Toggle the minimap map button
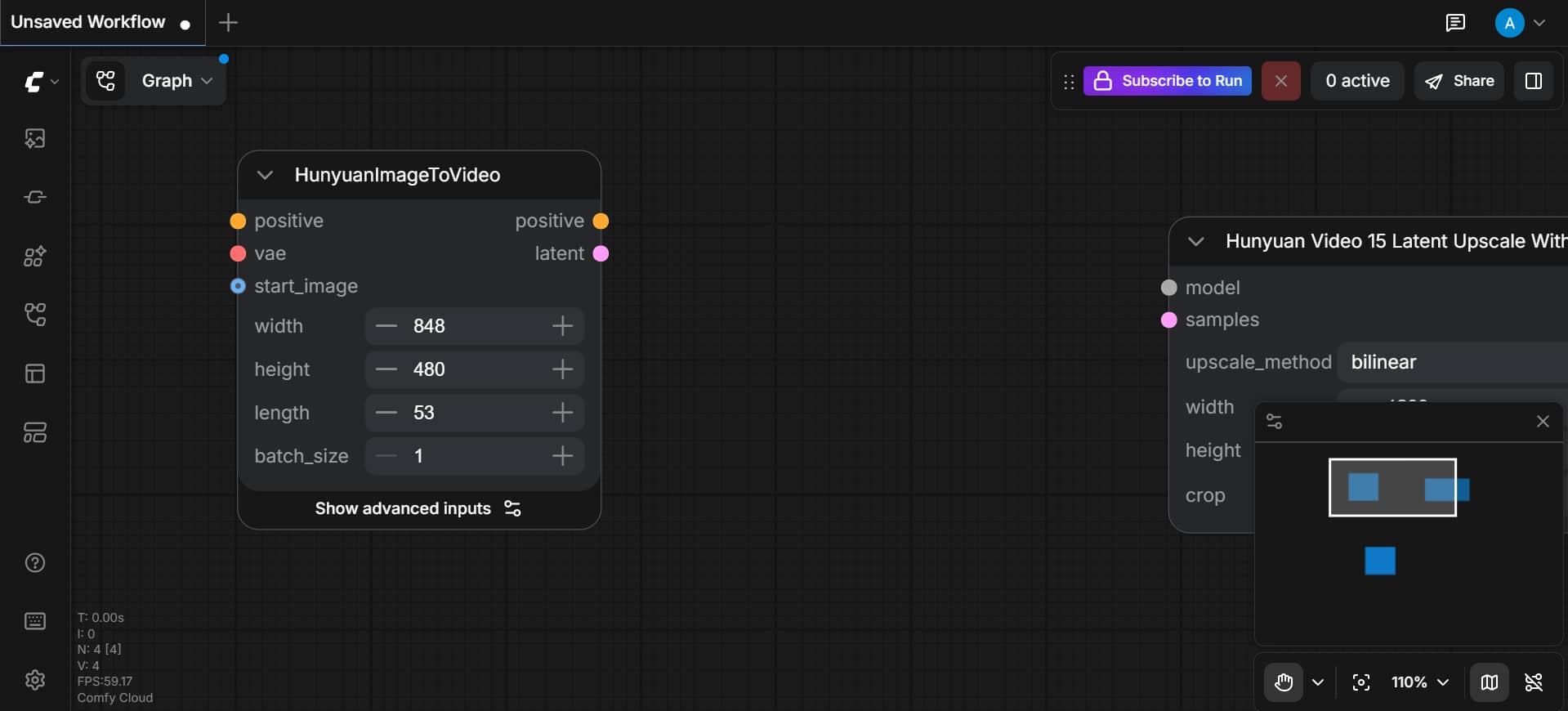1568x711 pixels. (x=1490, y=682)
